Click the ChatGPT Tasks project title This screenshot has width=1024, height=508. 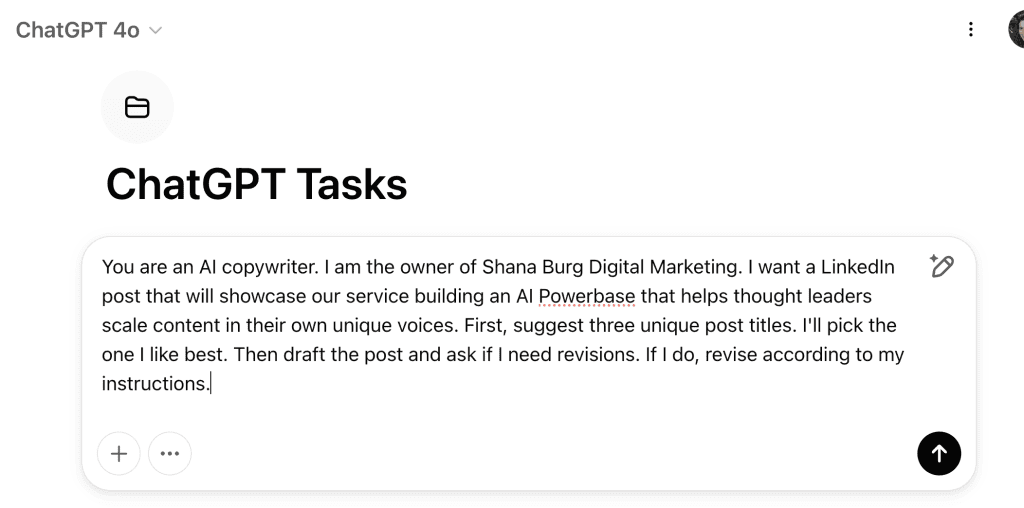(x=257, y=183)
